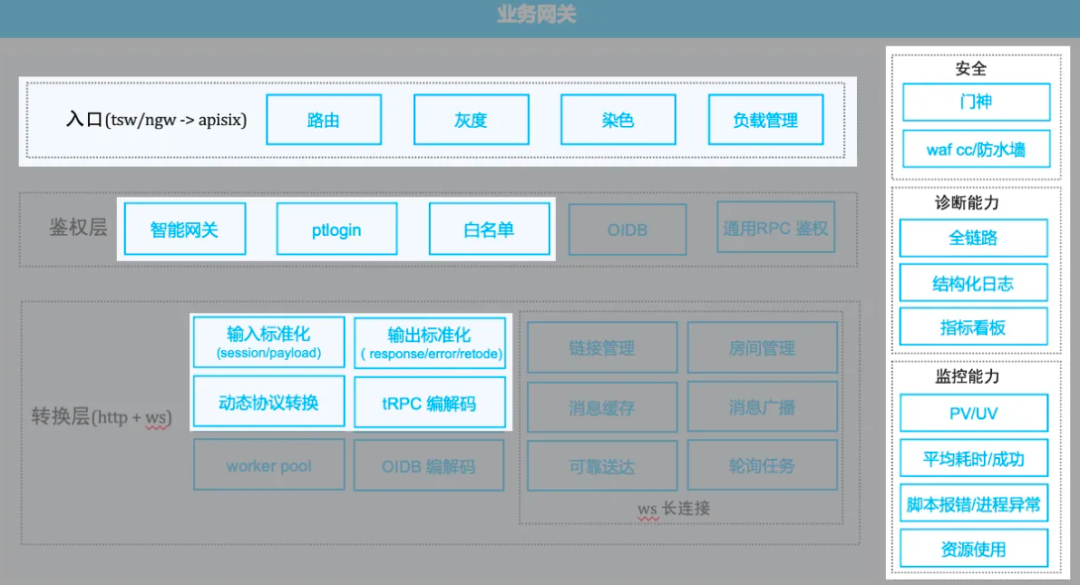Click the 路由 box in the entry layer
1080x585 pixels.
324,120
